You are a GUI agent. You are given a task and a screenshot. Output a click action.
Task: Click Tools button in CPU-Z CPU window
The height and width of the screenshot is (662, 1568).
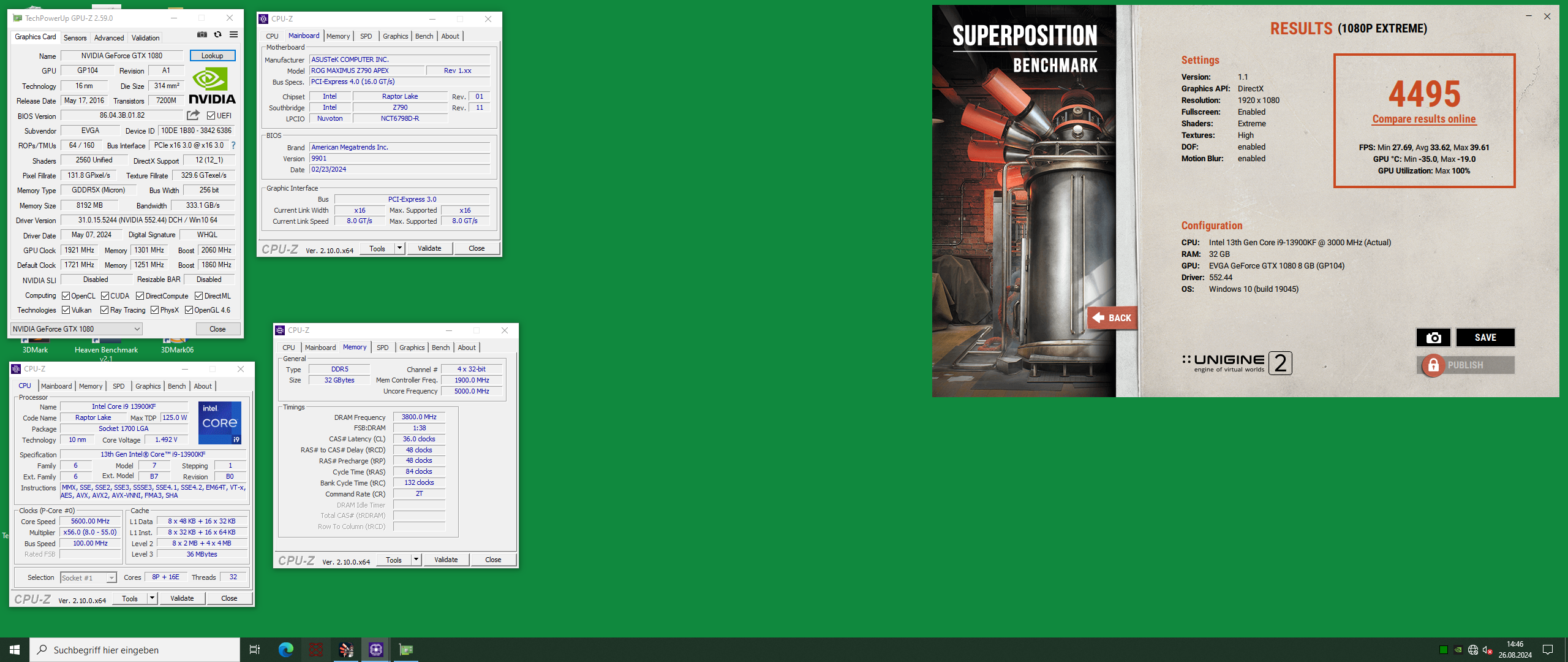[130, 598]
